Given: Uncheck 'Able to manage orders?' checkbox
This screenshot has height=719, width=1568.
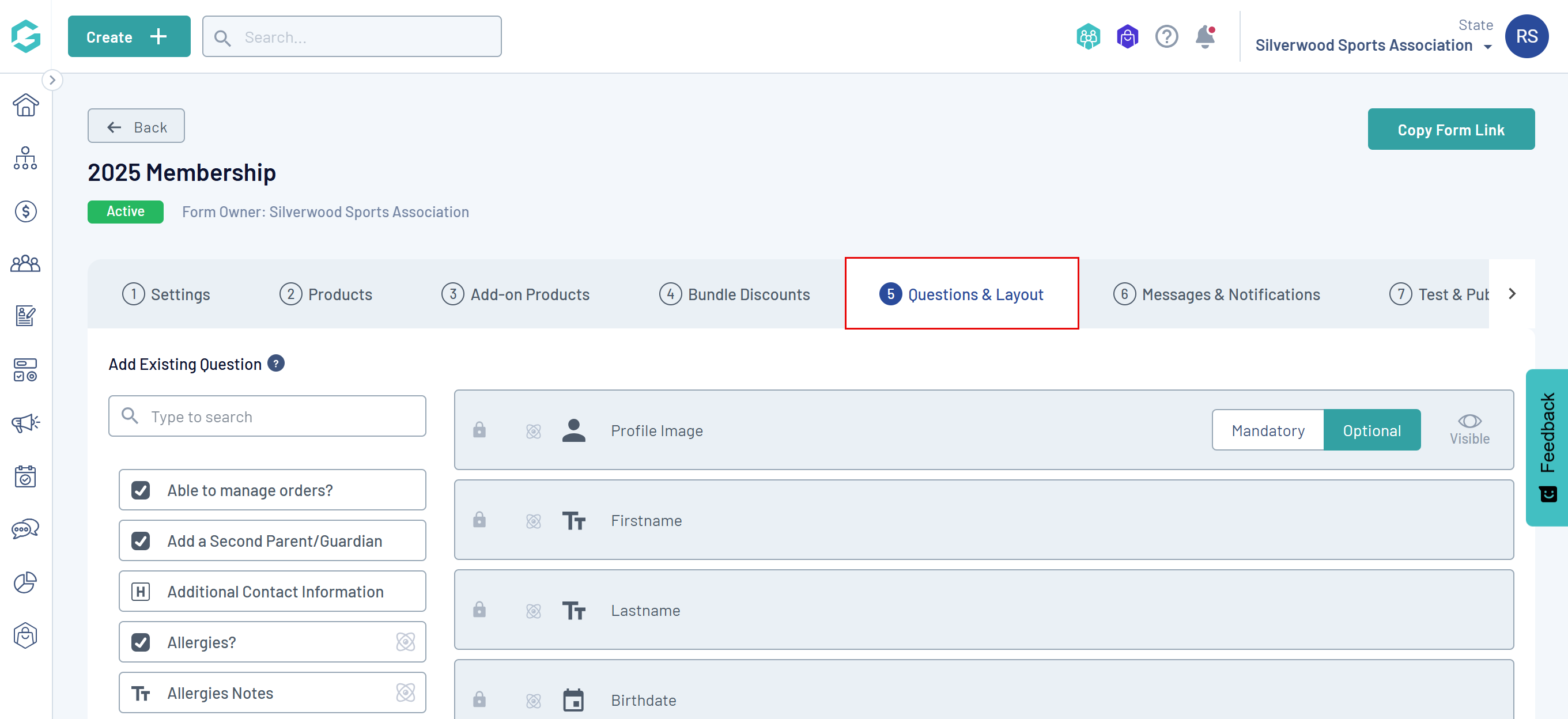Looking at the screenshot, I should pos(141,490).
